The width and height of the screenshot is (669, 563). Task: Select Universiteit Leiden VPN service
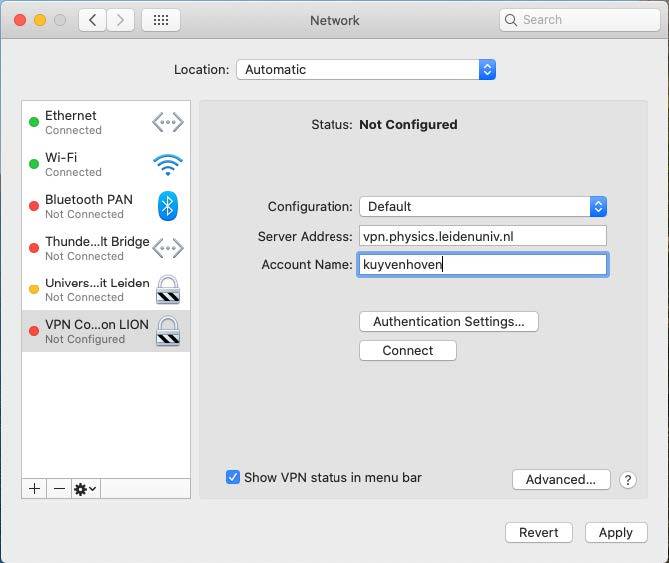pyautogui.click(x=106, y=290)
